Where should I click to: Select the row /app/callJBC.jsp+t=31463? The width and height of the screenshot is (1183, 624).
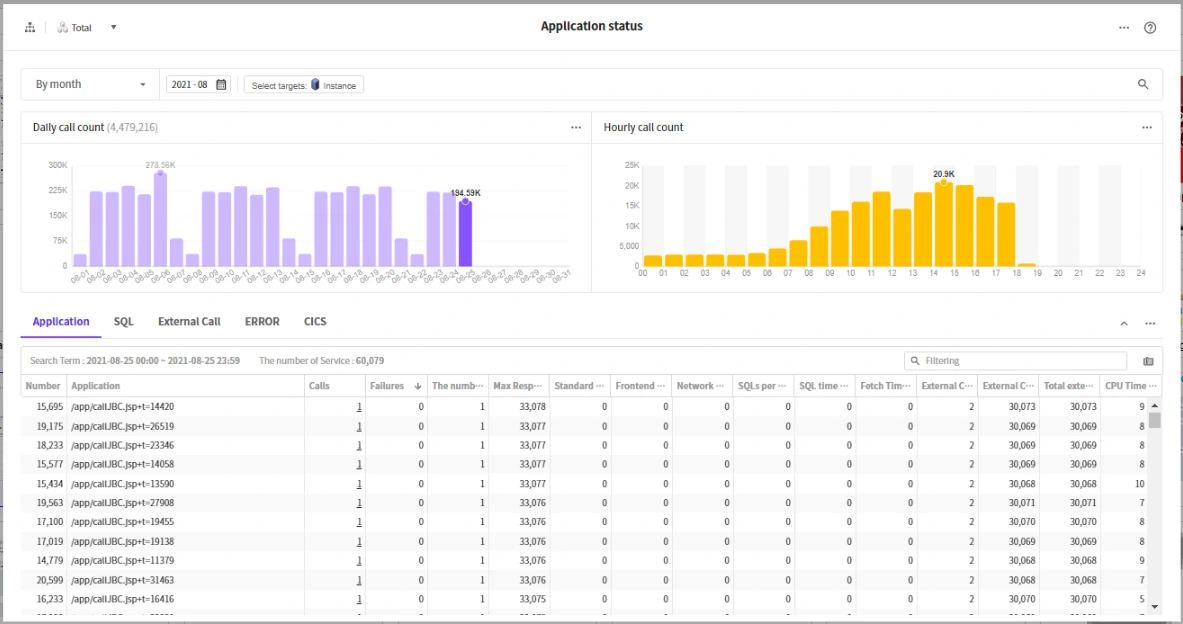pos(585,580)
